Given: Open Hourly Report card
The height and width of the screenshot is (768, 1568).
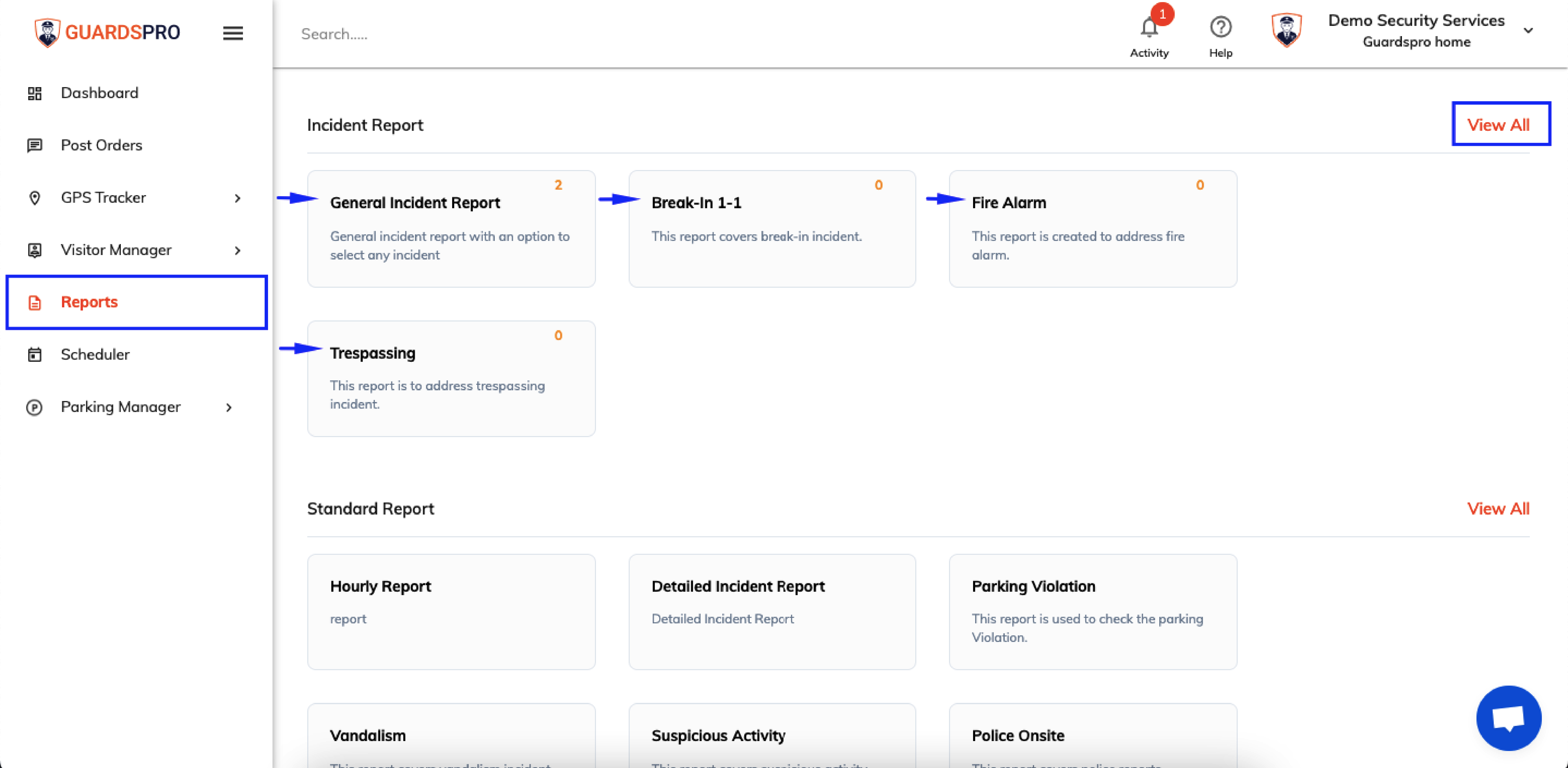Looking at the screenshot, I should coord(451,612).
